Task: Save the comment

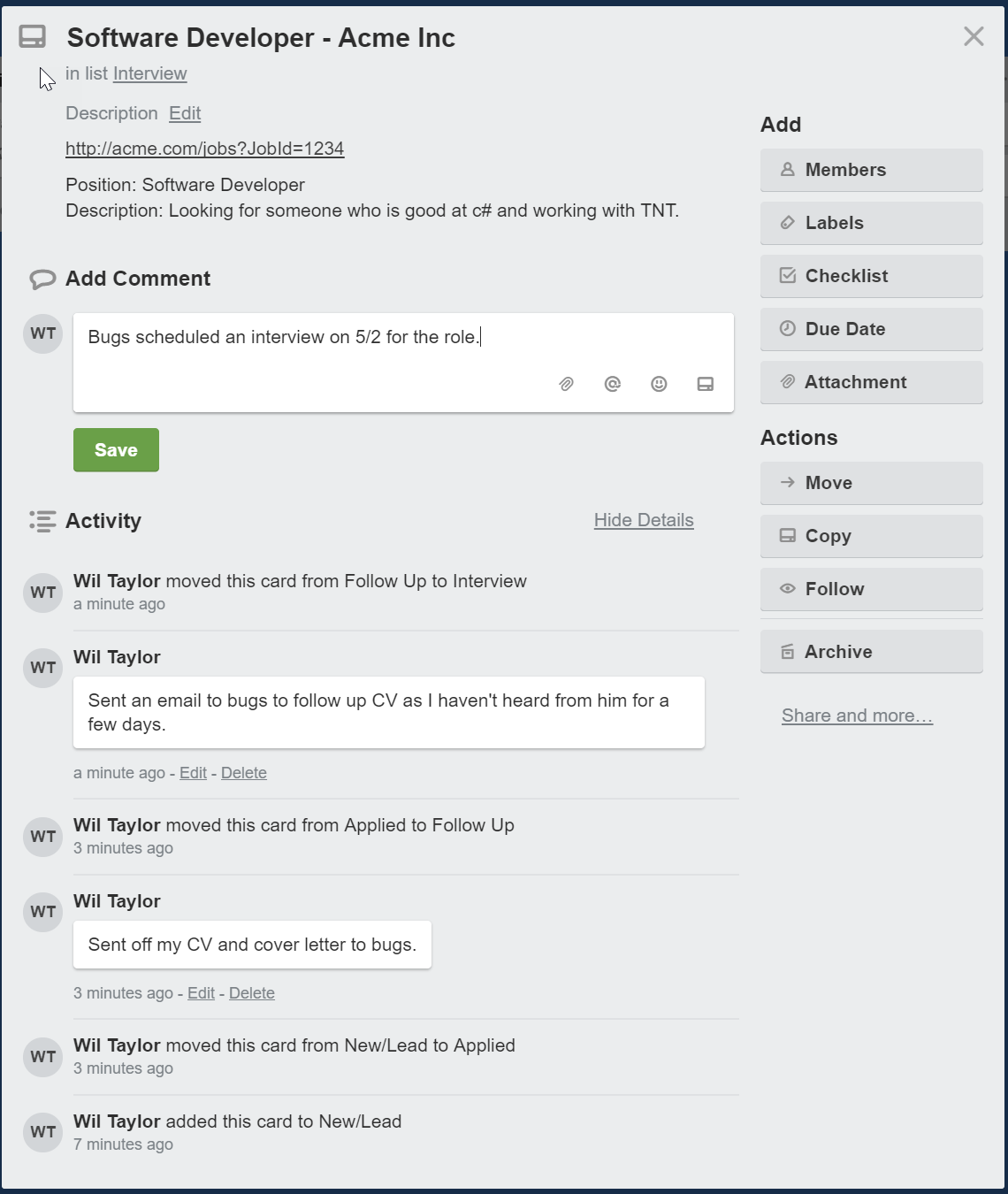Action: tap(116, 450)
